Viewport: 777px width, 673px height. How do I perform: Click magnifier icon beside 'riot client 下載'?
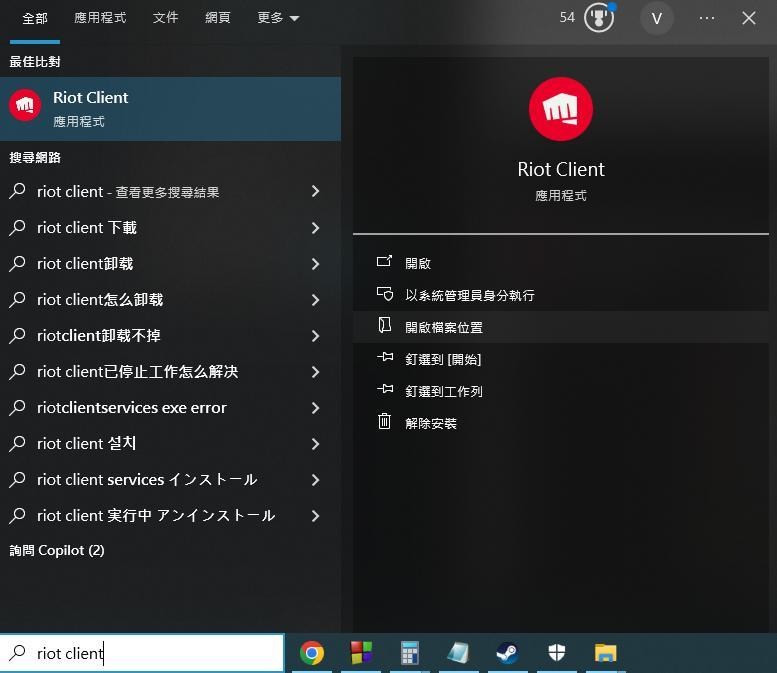tap(17, 226)
